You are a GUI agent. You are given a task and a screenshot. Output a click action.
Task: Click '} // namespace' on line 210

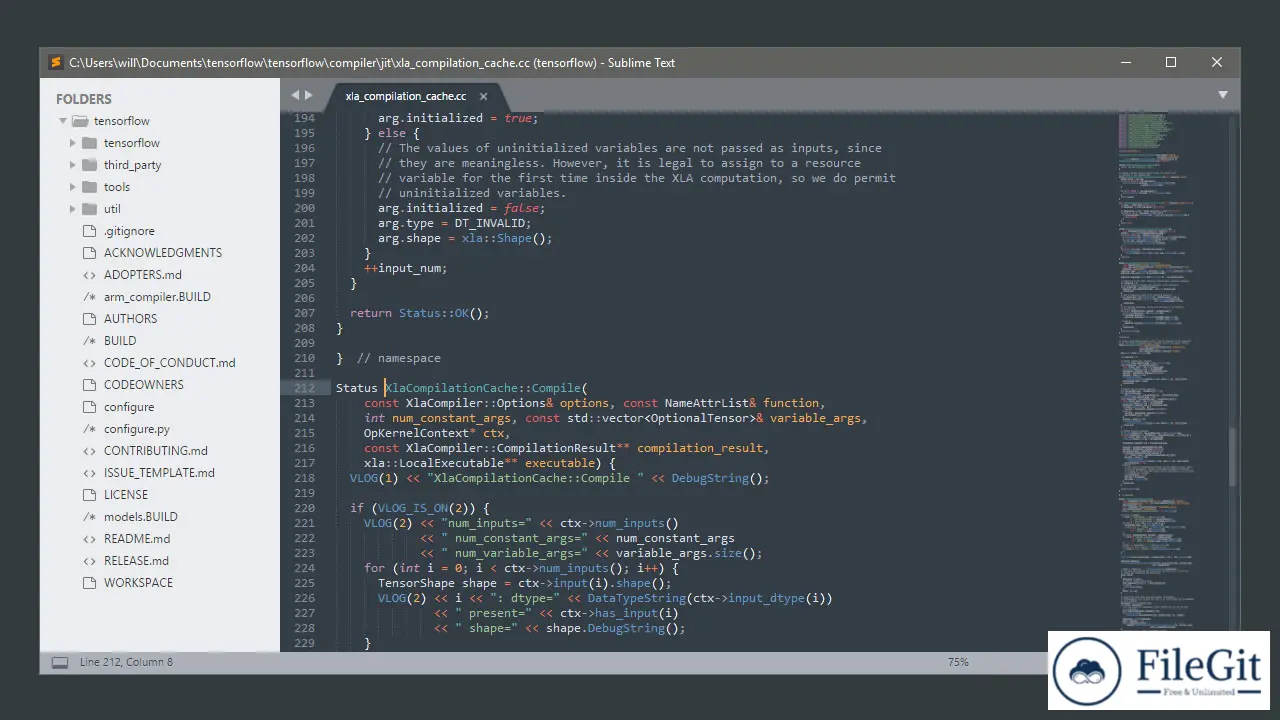click(388, 358)
